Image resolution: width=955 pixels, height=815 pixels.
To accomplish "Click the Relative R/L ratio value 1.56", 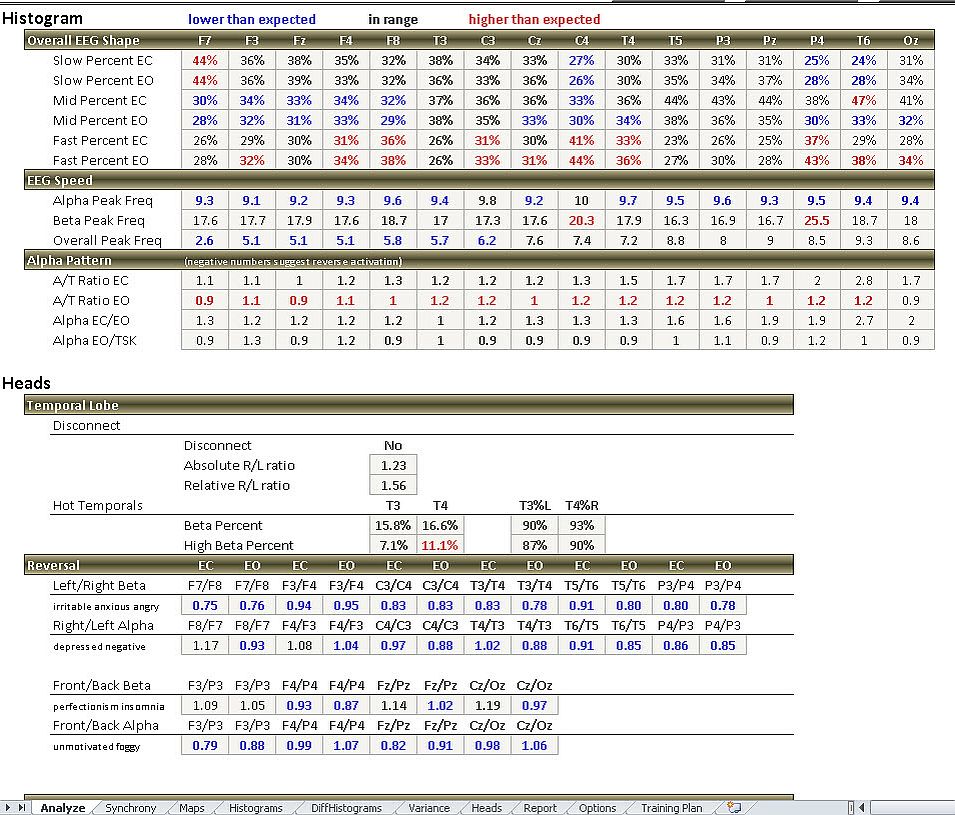I will tap(393, 486).
